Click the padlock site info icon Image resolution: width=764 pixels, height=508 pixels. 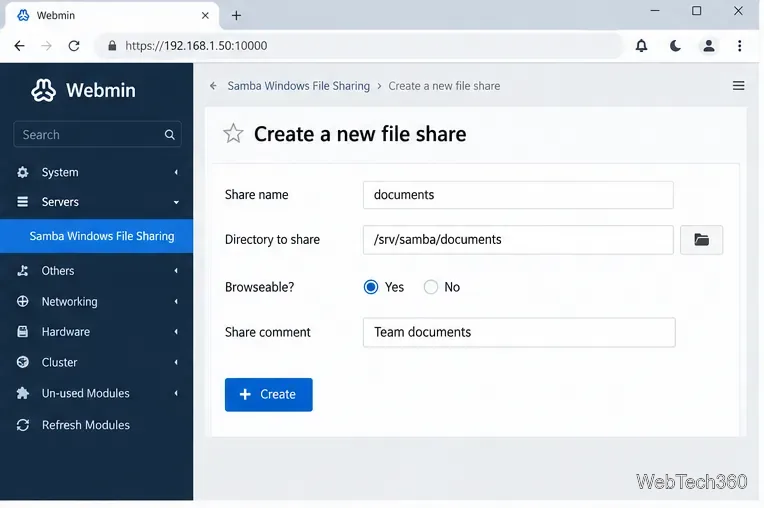tap(112, 46)
